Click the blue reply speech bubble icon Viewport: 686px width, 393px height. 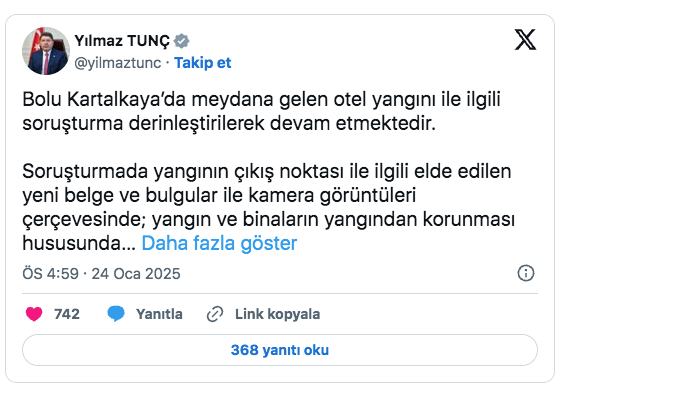(116, 314)
